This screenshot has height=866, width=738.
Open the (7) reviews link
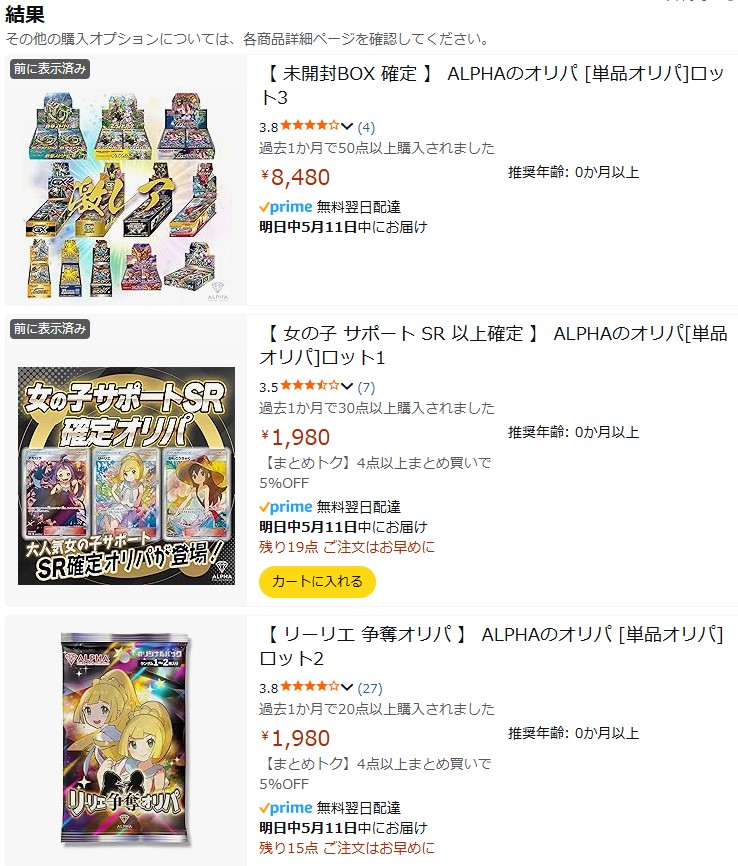pos(366,387)
